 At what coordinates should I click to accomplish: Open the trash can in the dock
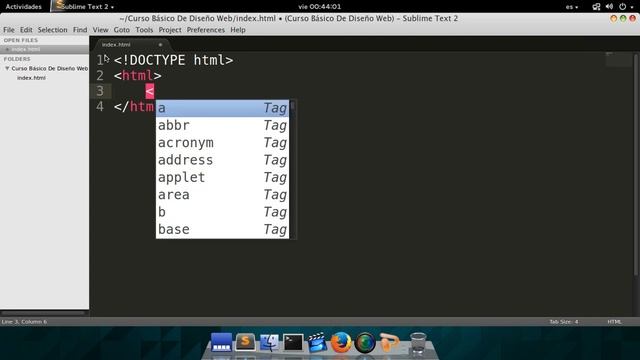pos(418,343)
